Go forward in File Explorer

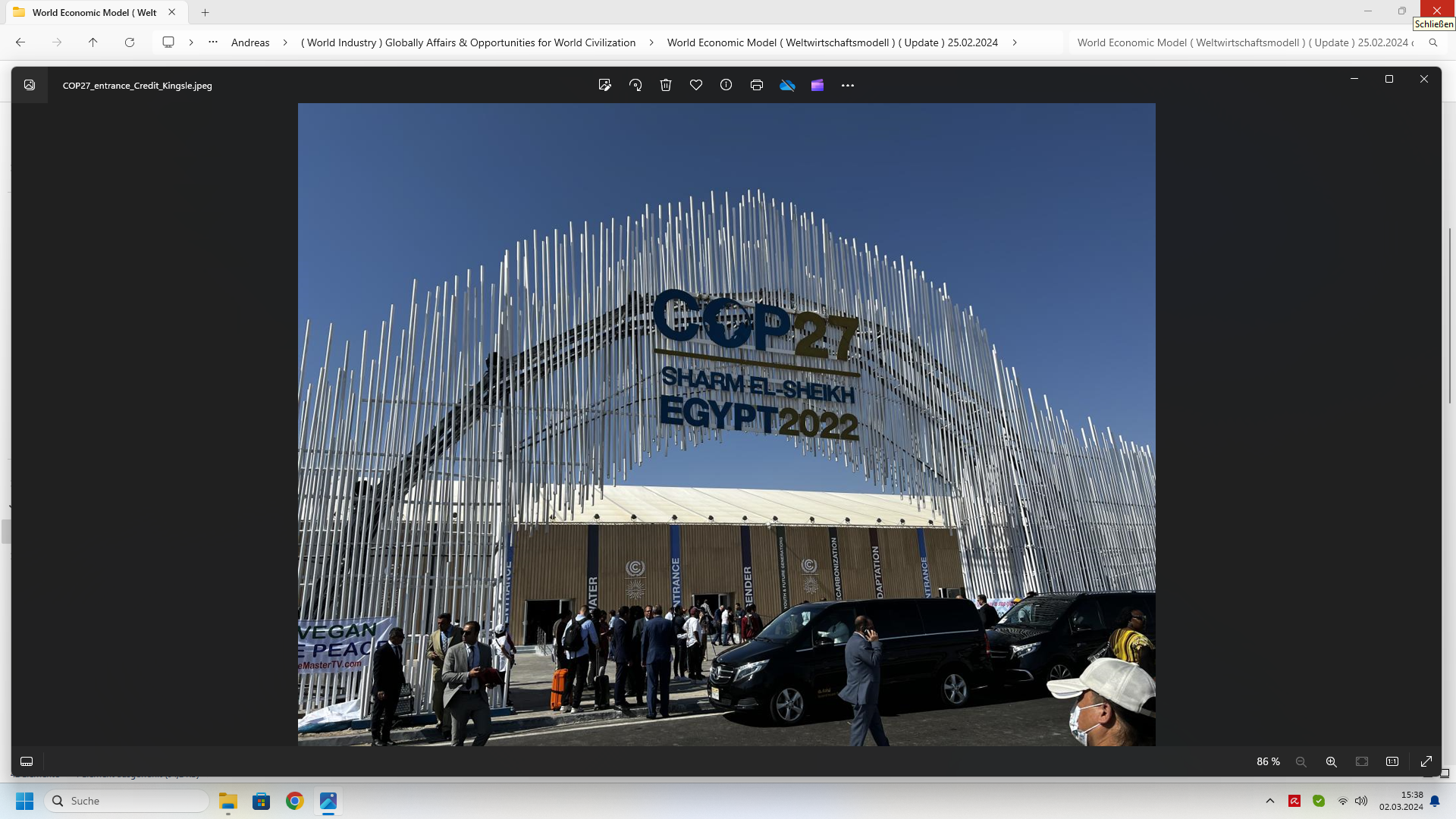(57, 42)
